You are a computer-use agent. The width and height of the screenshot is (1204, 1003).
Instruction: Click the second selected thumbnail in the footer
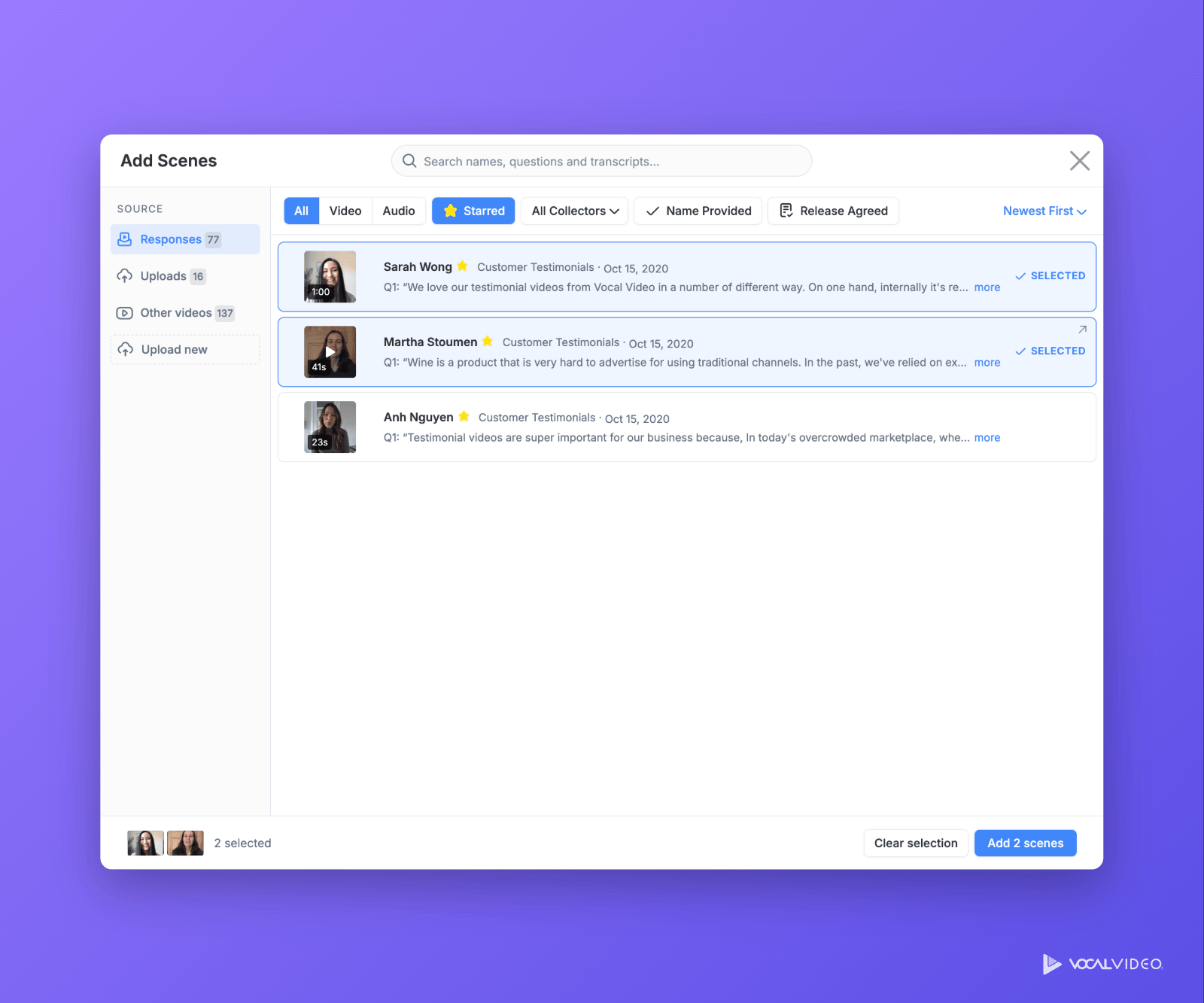click(185, 843)
